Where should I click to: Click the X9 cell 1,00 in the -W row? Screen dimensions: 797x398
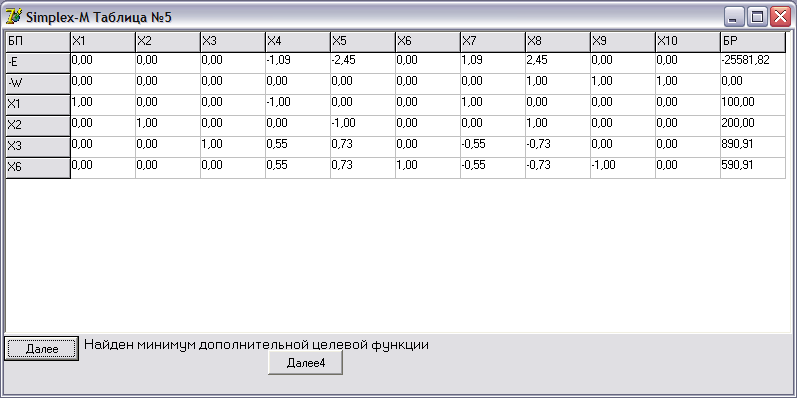[x=623, y=84]
